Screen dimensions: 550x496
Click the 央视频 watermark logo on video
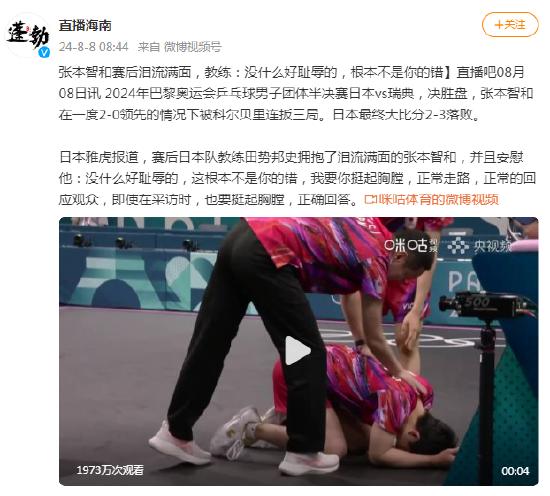(x=480, y=246)
